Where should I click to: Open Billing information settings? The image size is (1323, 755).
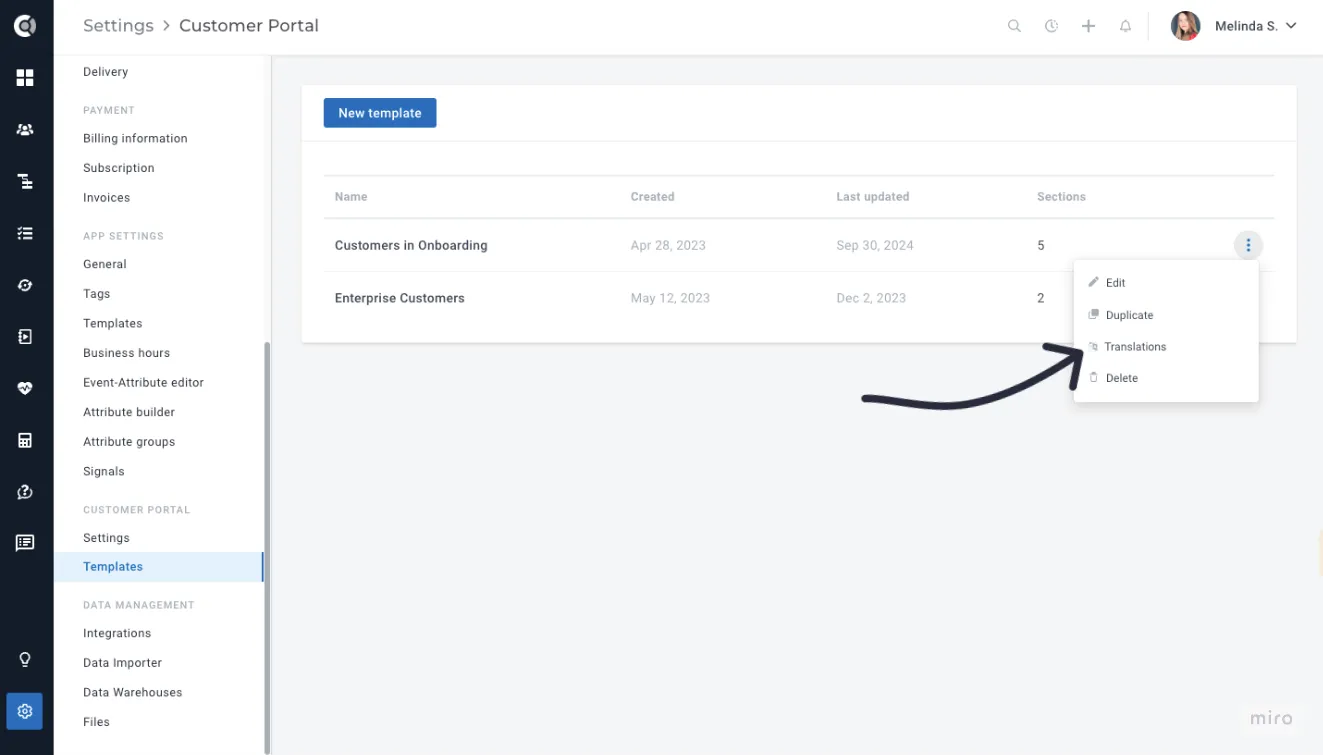click(x=135, y=138)
